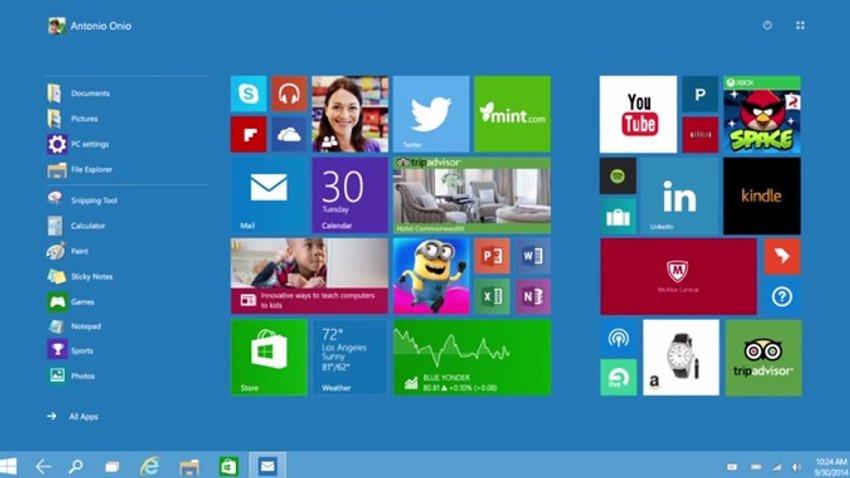Open the Calendar tile showing 30
850x478 pixels.
point(350,195)
